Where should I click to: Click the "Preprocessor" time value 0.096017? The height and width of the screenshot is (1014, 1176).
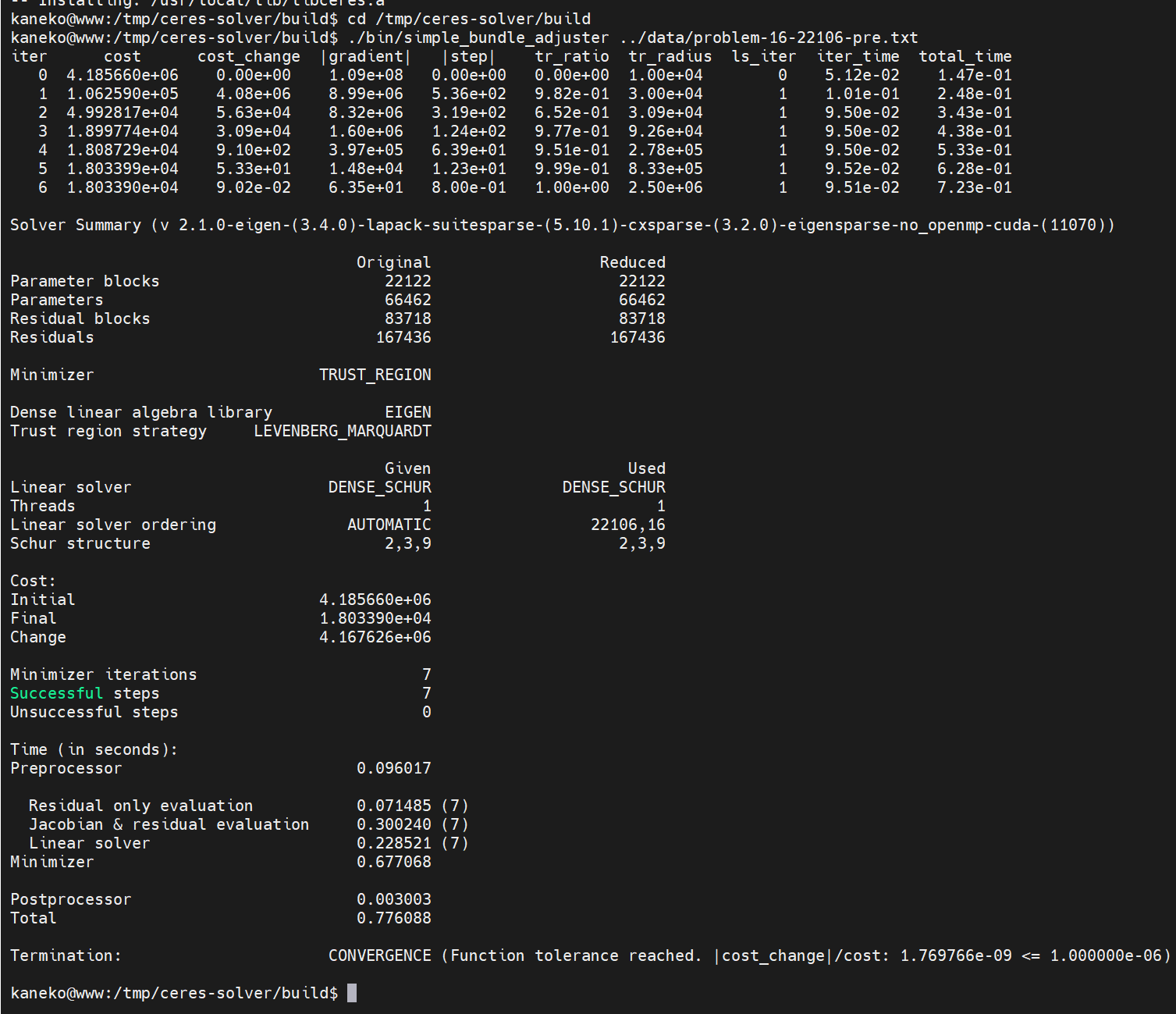[394, 768]
